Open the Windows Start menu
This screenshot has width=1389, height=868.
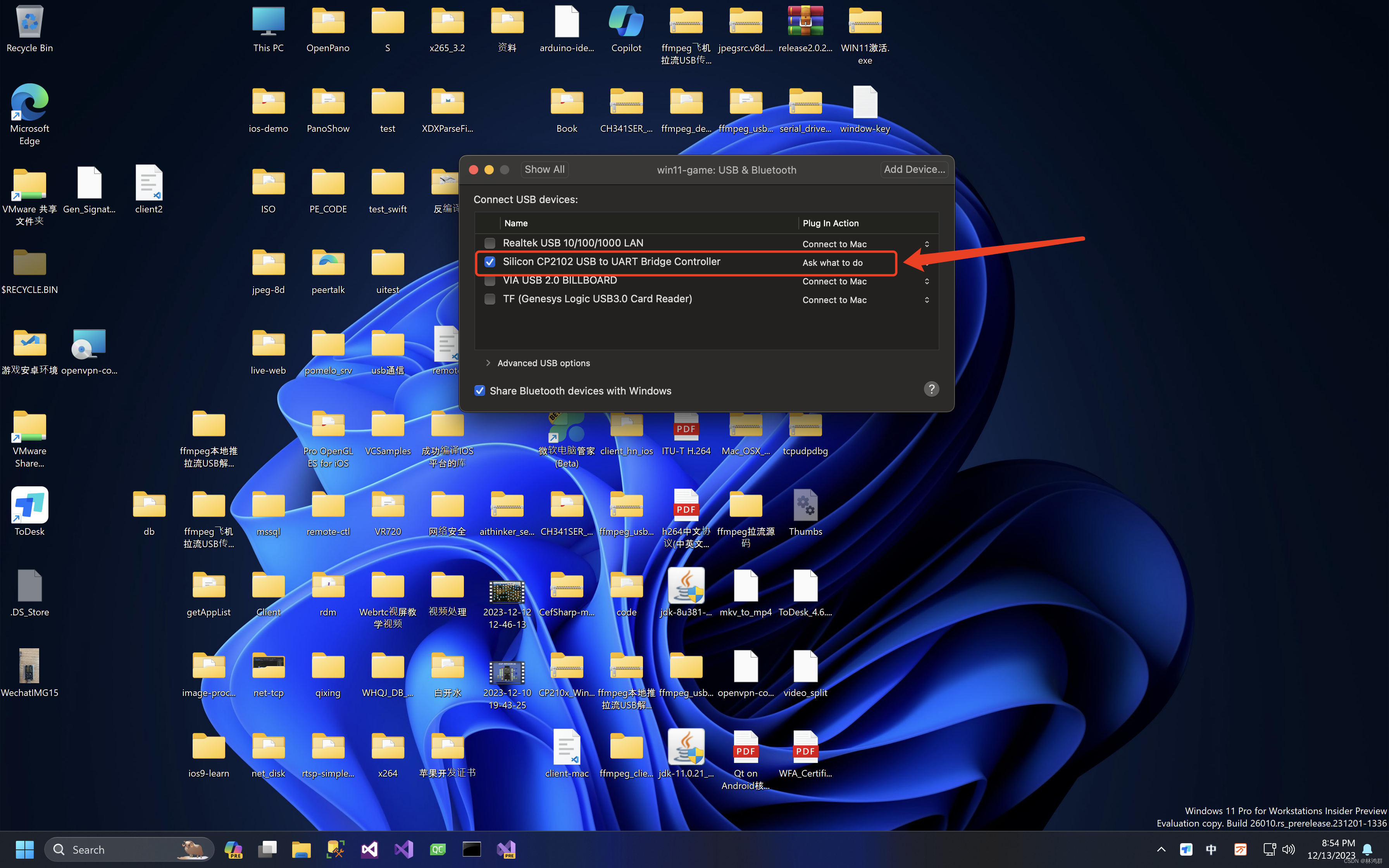tap(25, 850)
